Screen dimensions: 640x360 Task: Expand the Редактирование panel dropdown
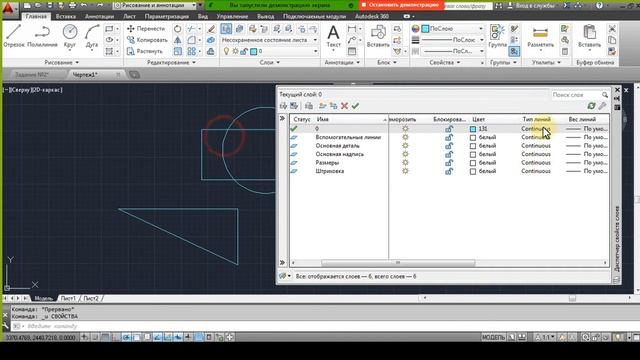point(171,62)
